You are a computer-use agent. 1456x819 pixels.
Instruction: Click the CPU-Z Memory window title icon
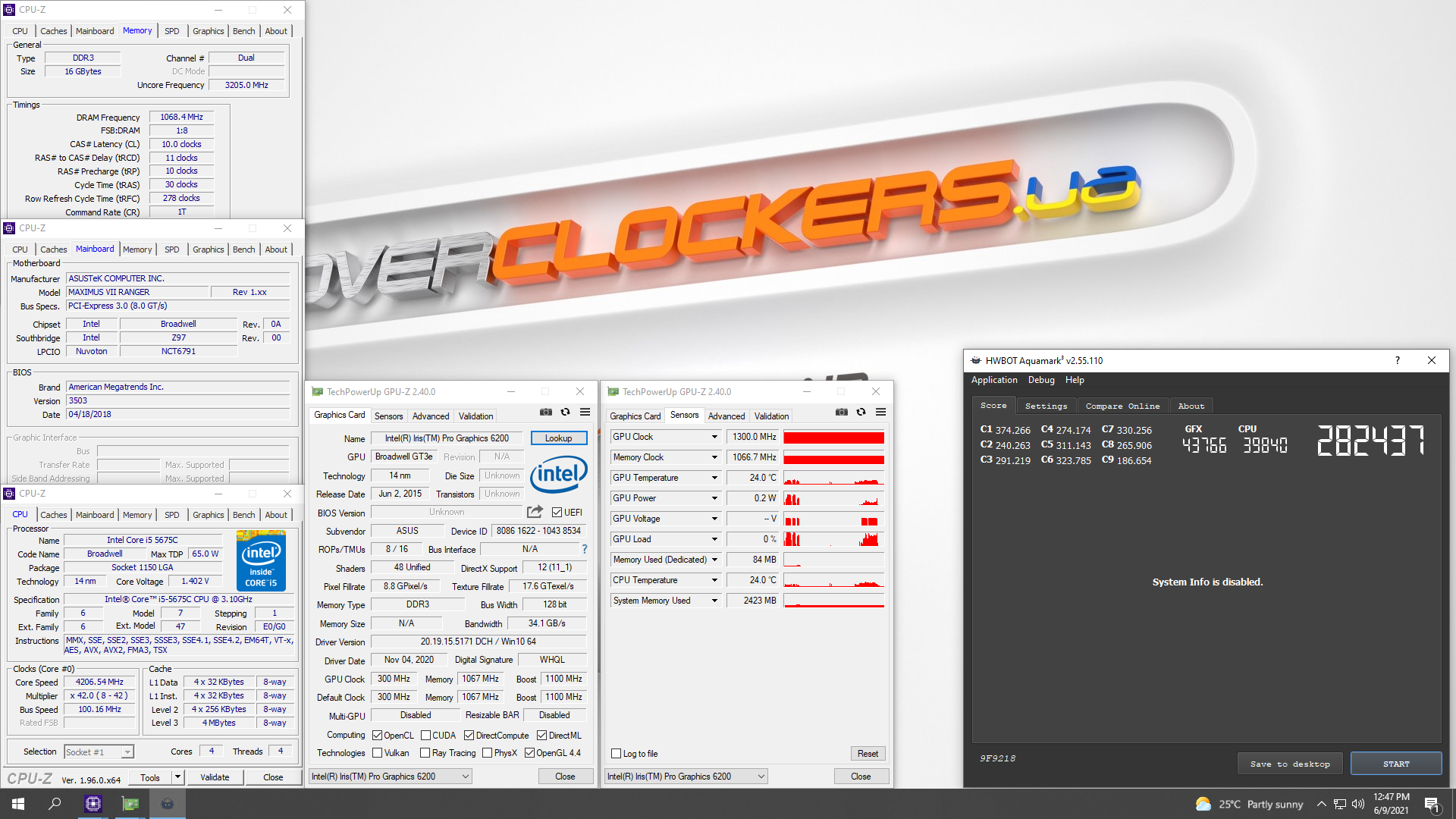coord(9,10)
